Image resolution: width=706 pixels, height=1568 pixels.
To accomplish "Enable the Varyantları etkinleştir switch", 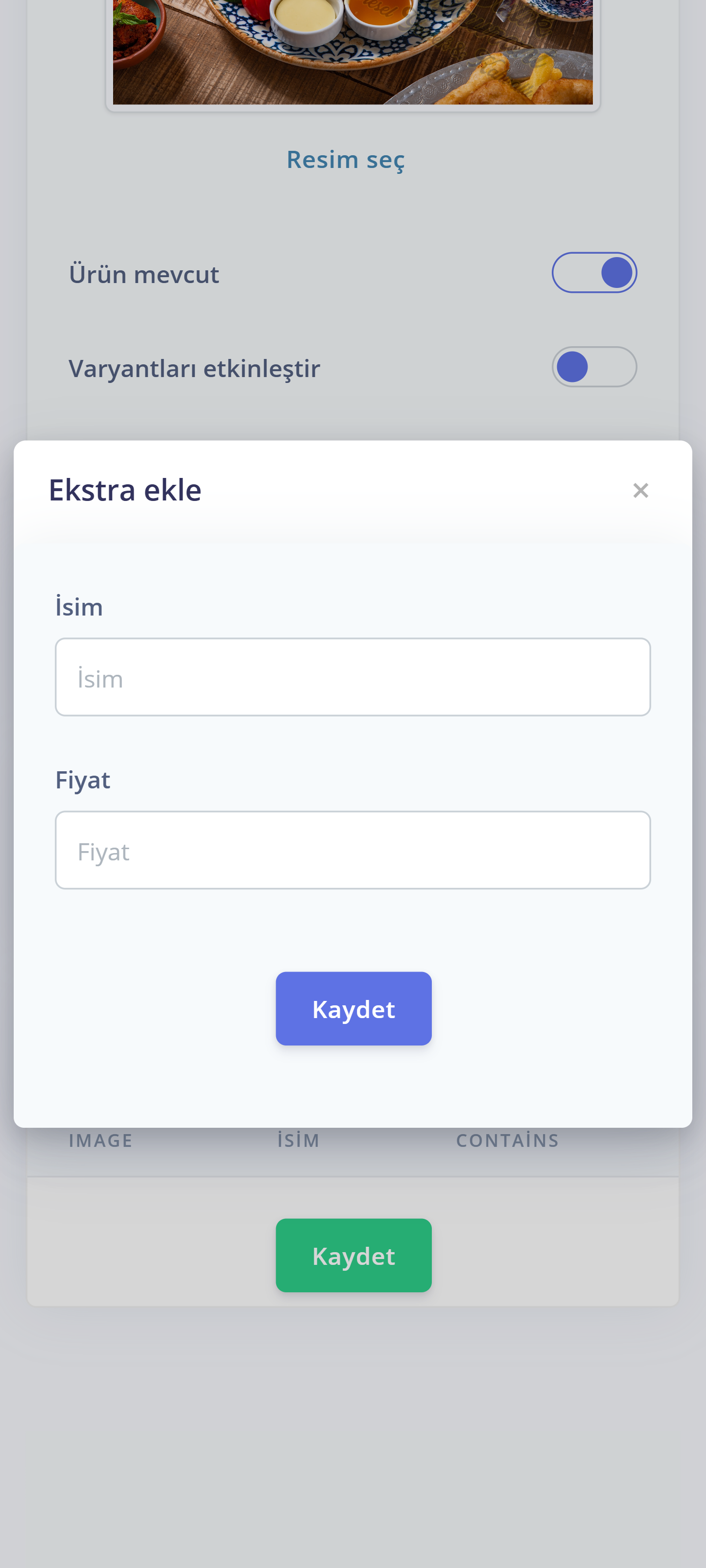I will tap(594, 367).
